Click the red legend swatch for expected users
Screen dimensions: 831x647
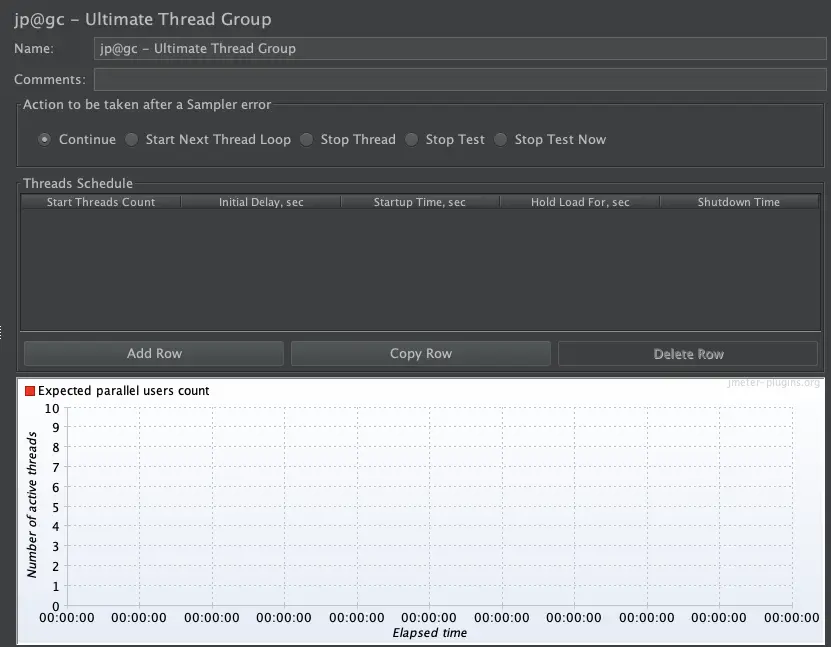click(x=30, y=391)
